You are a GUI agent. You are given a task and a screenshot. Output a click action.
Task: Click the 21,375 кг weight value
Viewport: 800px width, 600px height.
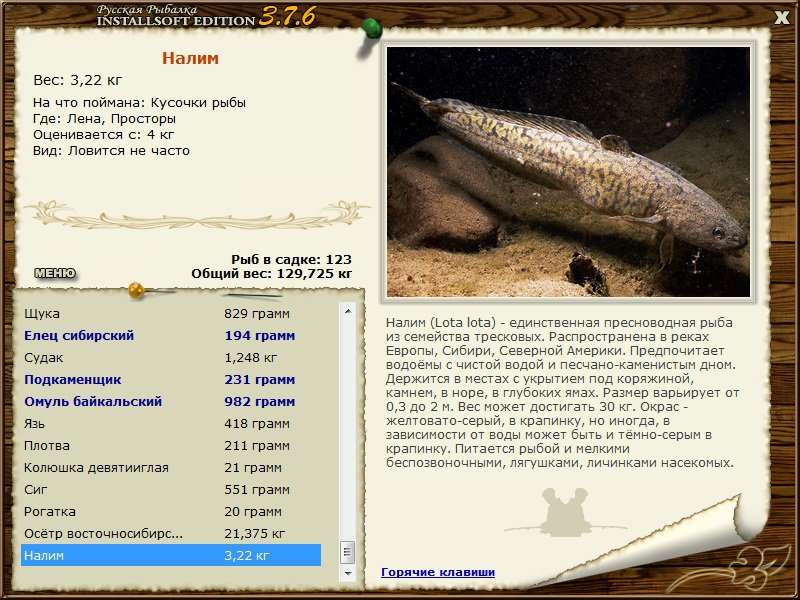(255, 533)
